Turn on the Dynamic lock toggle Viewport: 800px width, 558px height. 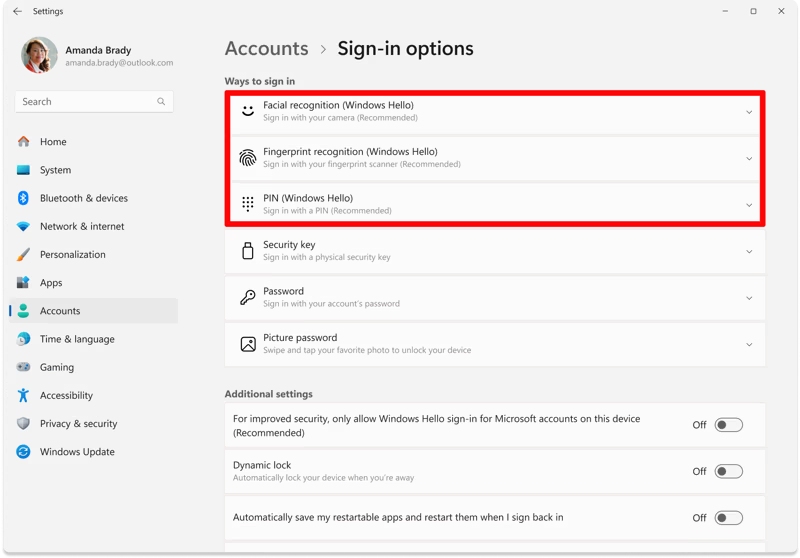[x=728, y=471]
